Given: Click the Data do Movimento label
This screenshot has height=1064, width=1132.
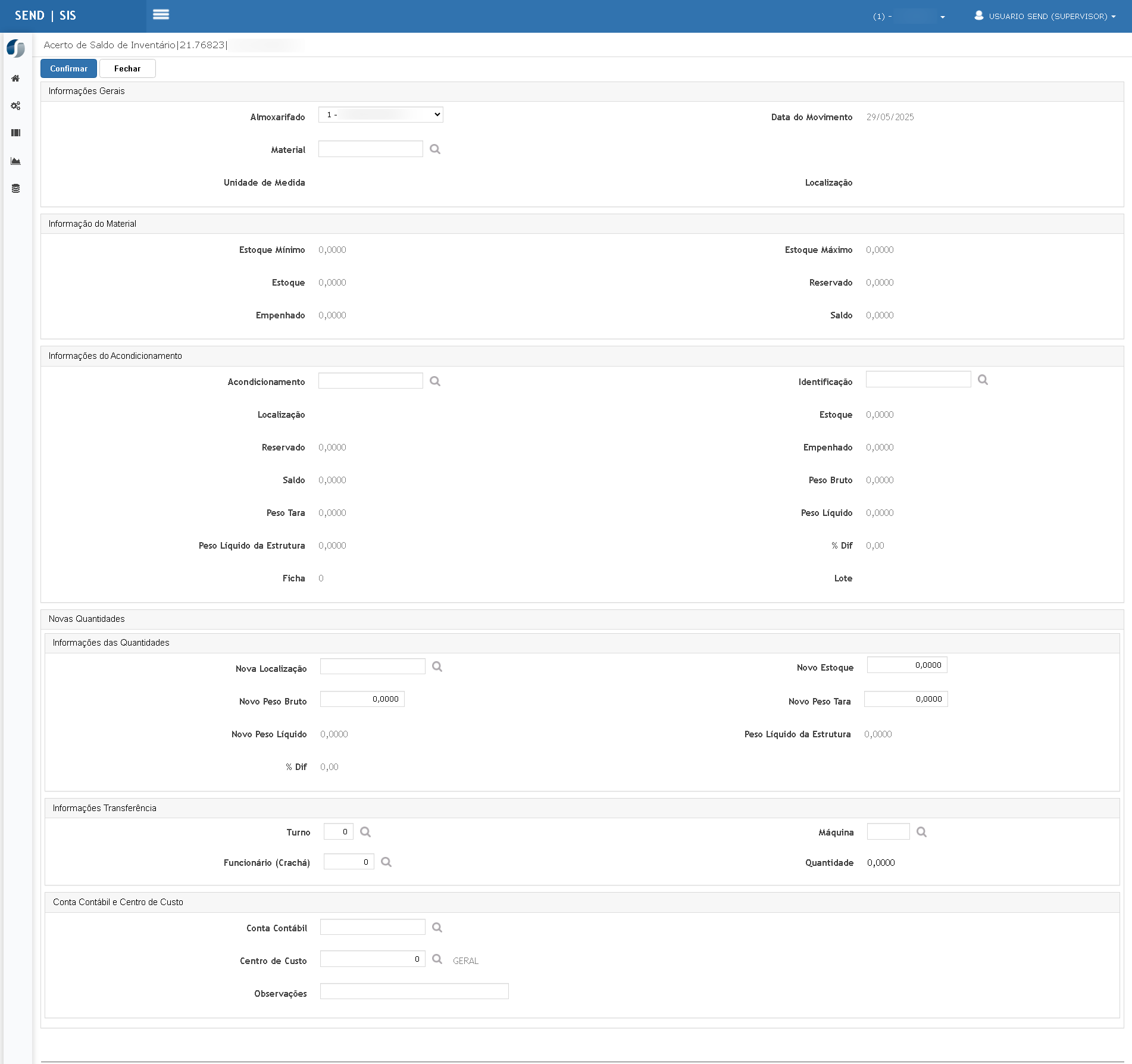Looking at the screenshot, I should (812, 117).
